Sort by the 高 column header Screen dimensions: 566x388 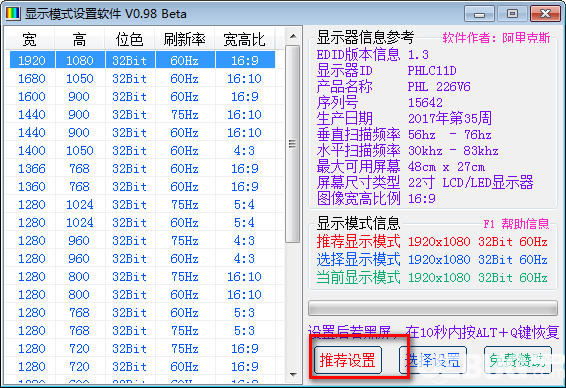click(x=79, y=39)
